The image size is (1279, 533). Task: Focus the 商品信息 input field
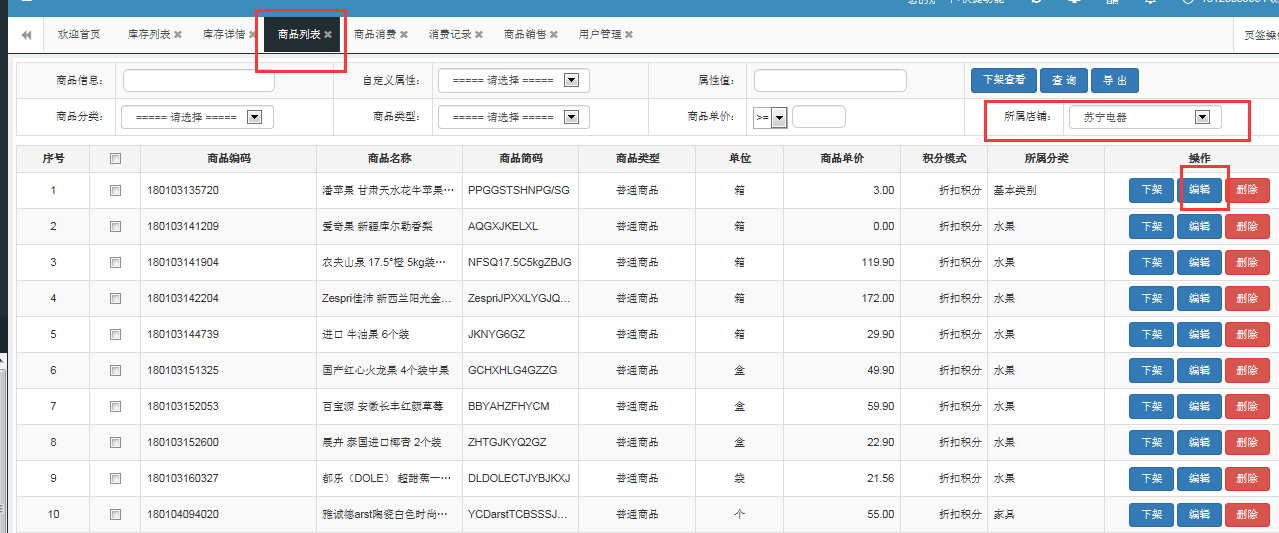(198, 81)
